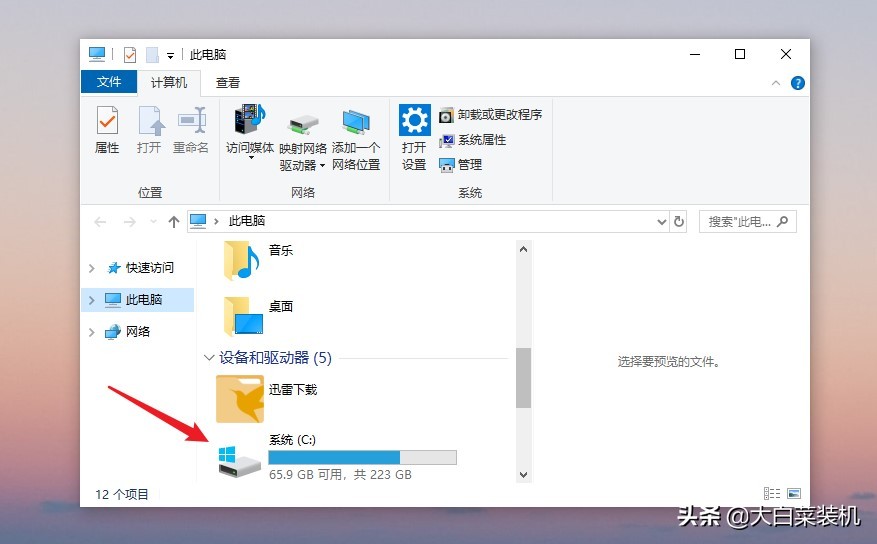Click Uninstall or change a program (卸载或更改程序)
Image resolution: width=877 pixels, height=544 pixels.
[491, 115]
